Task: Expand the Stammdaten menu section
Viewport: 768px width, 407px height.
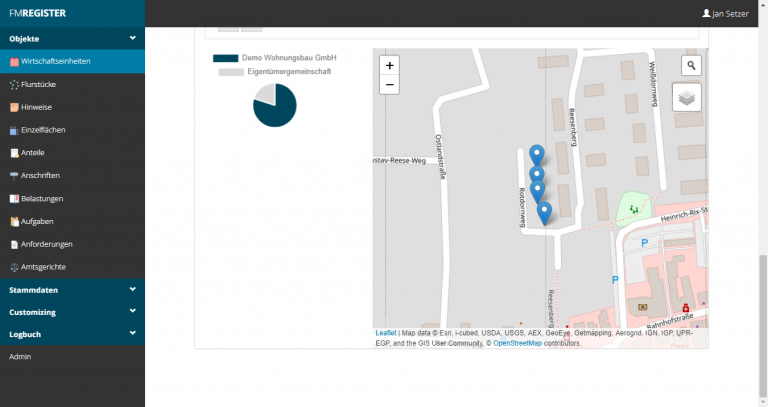Action: pyautogui.click(x=72, y=290)
